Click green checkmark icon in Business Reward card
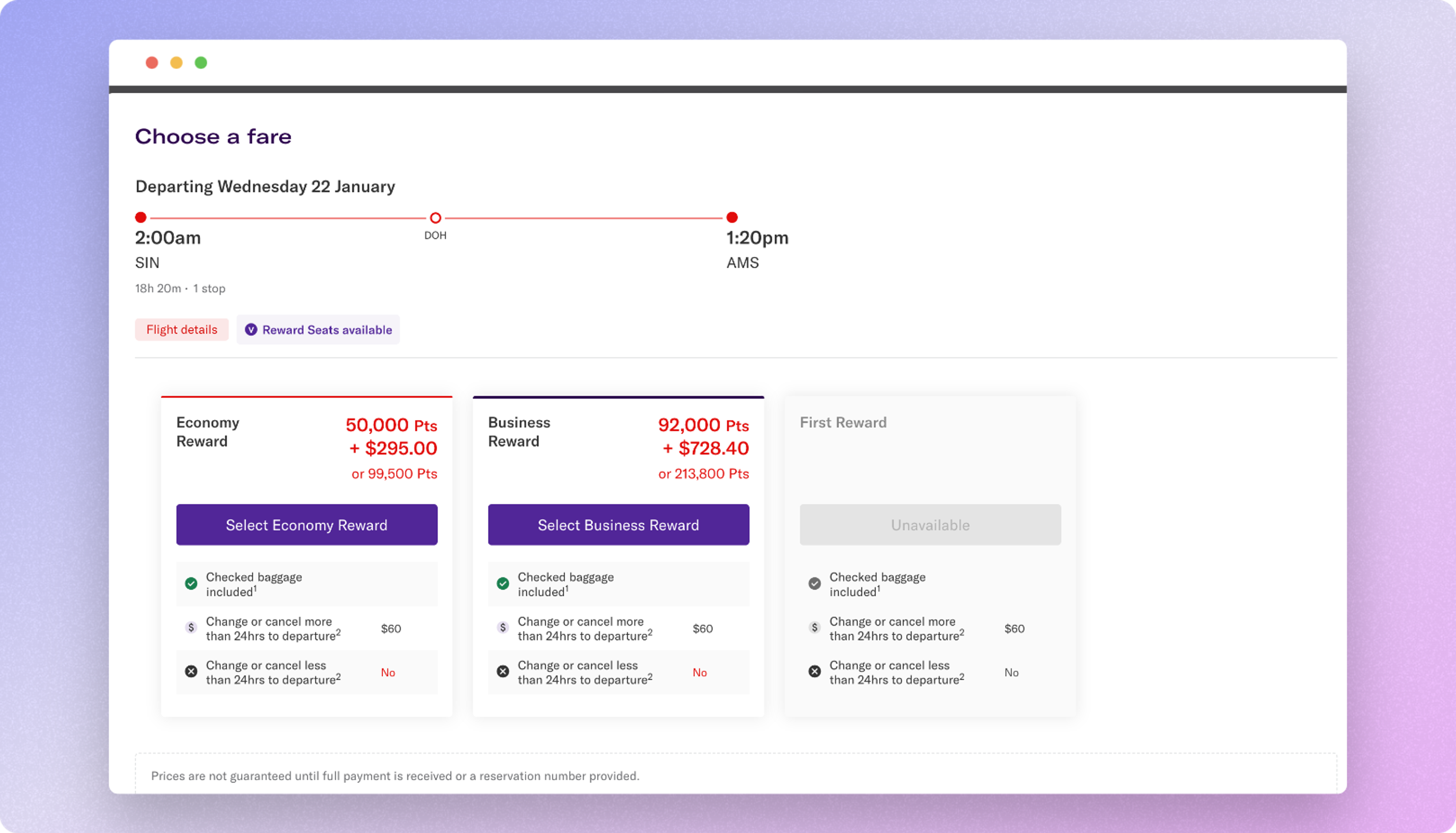1456x833 pixels. [x=503, y=583]
